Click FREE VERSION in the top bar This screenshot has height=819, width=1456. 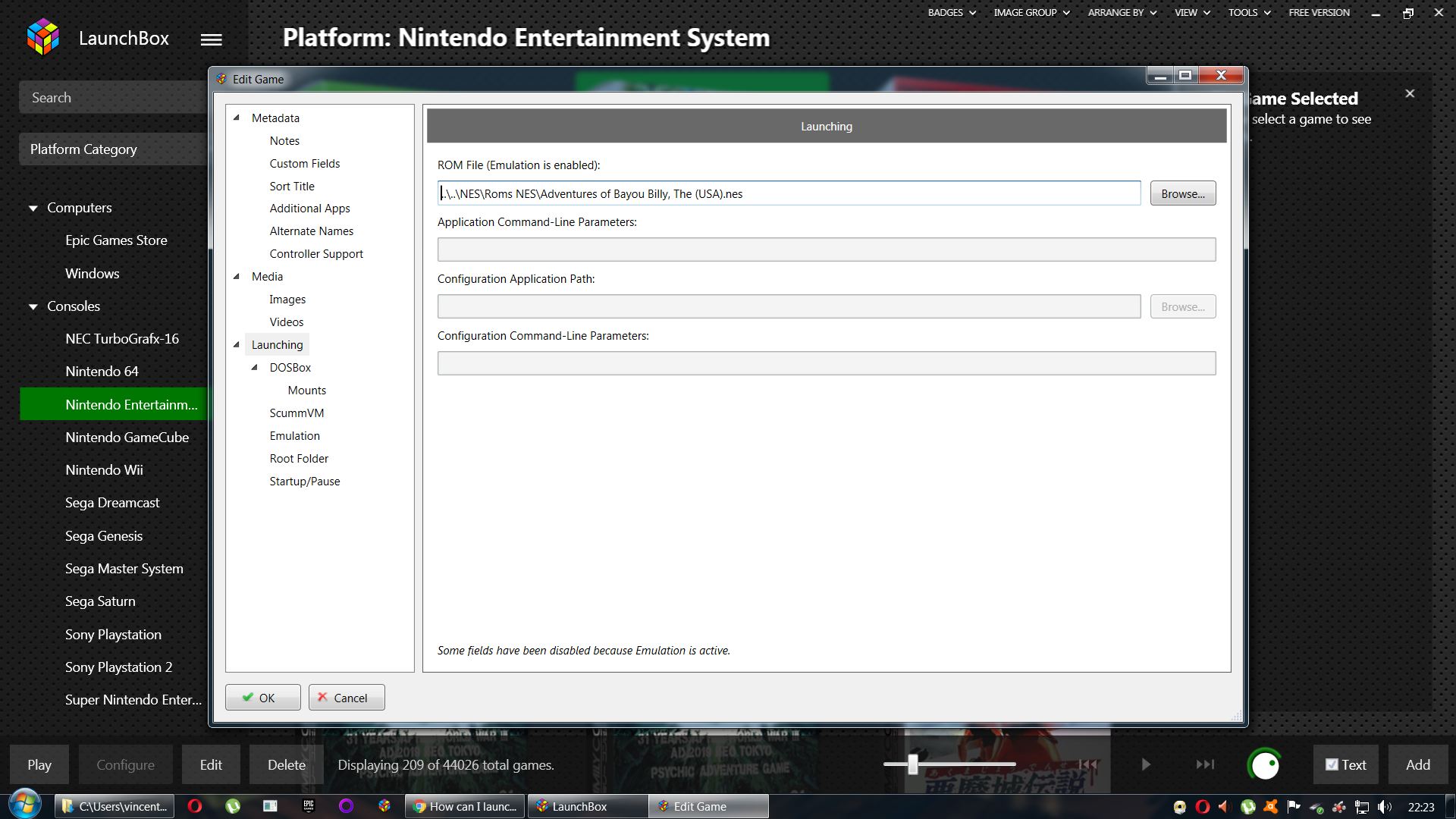(x=1319, y=12)
